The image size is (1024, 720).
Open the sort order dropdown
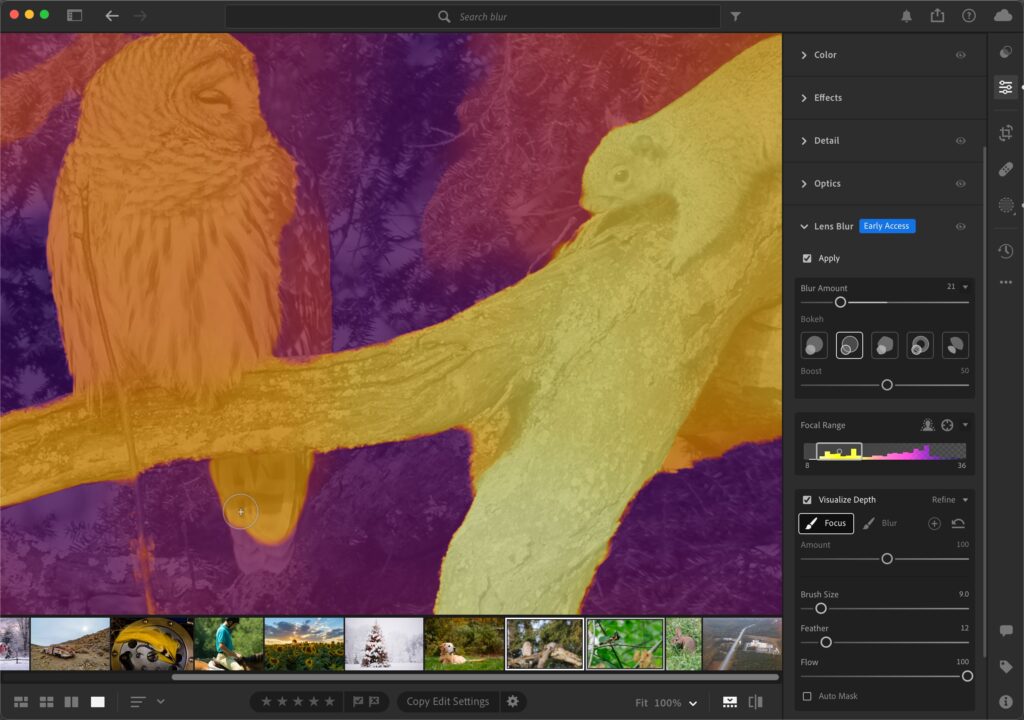[x=161, y=701]
